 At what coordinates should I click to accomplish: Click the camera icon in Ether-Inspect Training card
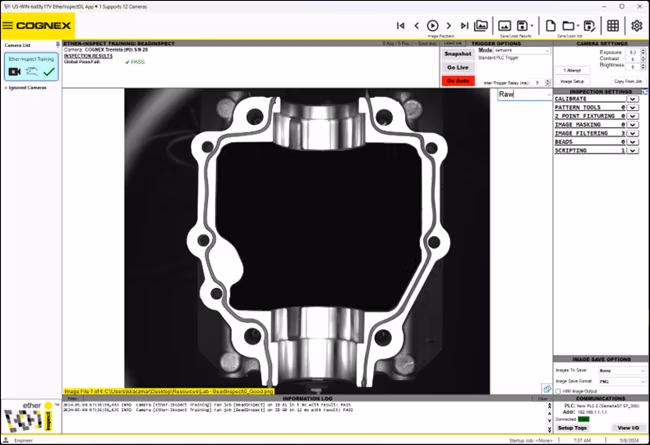click(x=15, y=72)
